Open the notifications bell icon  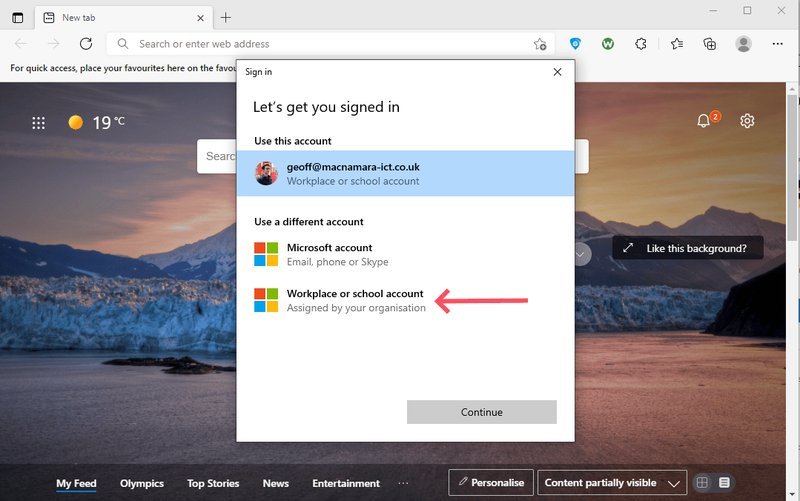click(704, 121)
